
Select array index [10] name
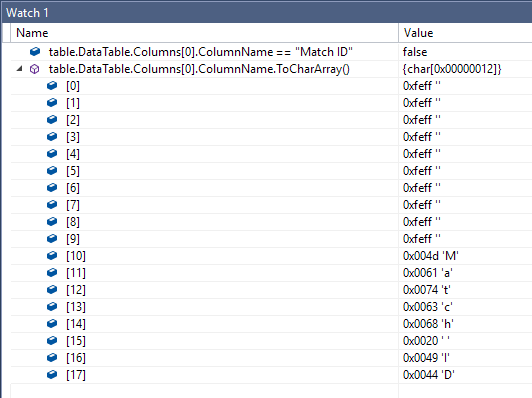(x=76, y=256)
